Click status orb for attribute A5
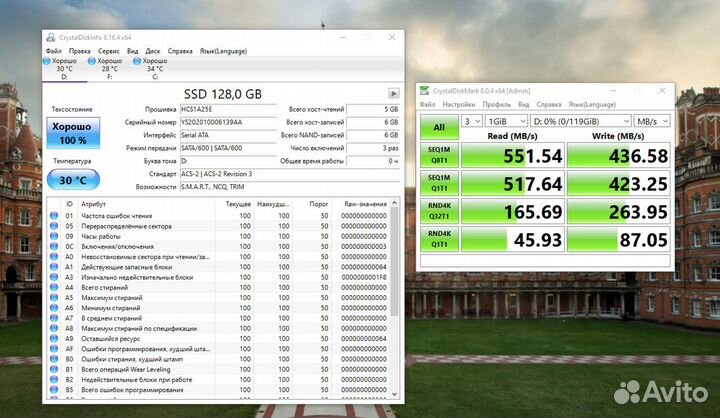 pyautogui.click(x=54, y=297)
